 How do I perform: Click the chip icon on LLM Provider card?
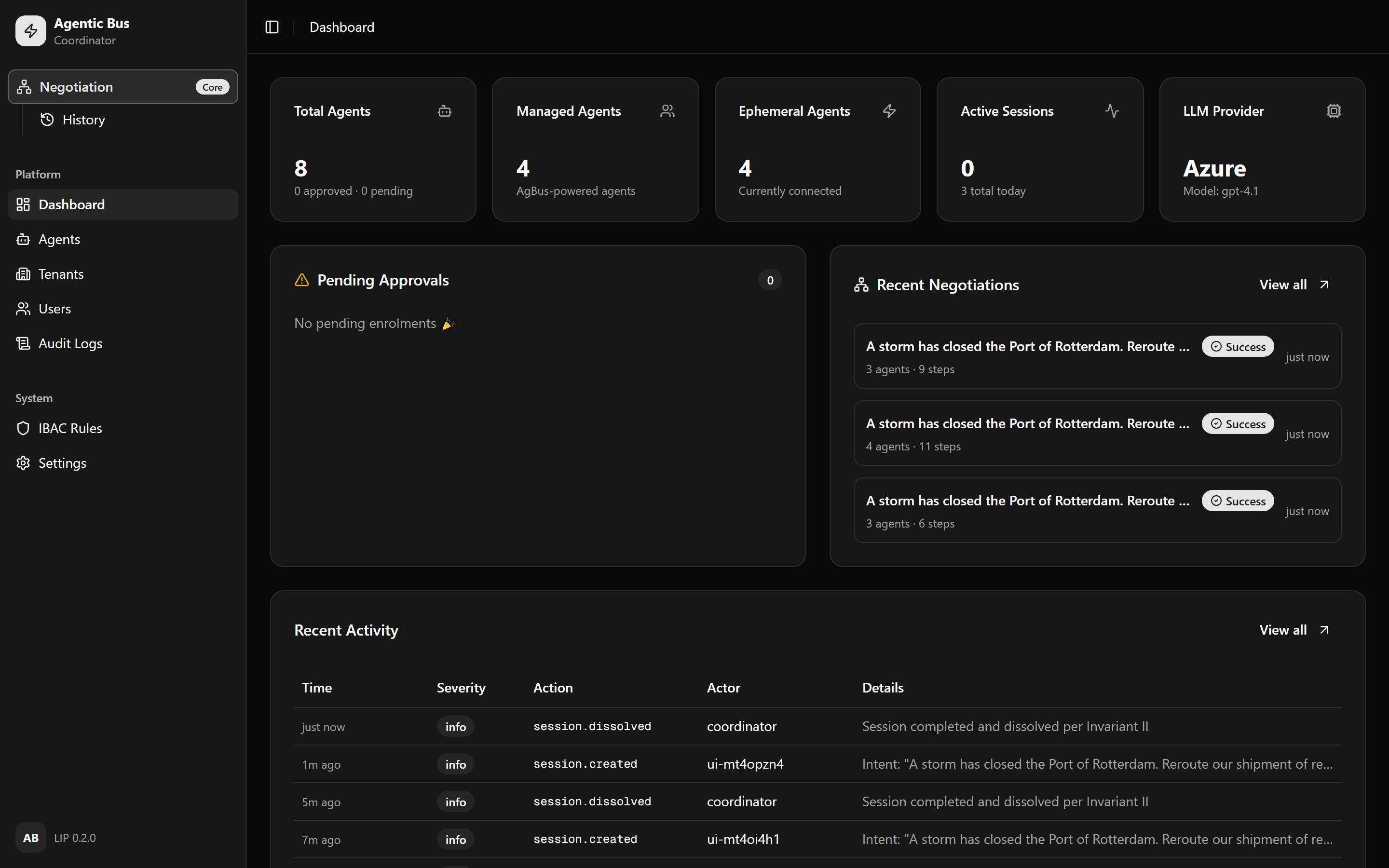tap(1334, 111)
